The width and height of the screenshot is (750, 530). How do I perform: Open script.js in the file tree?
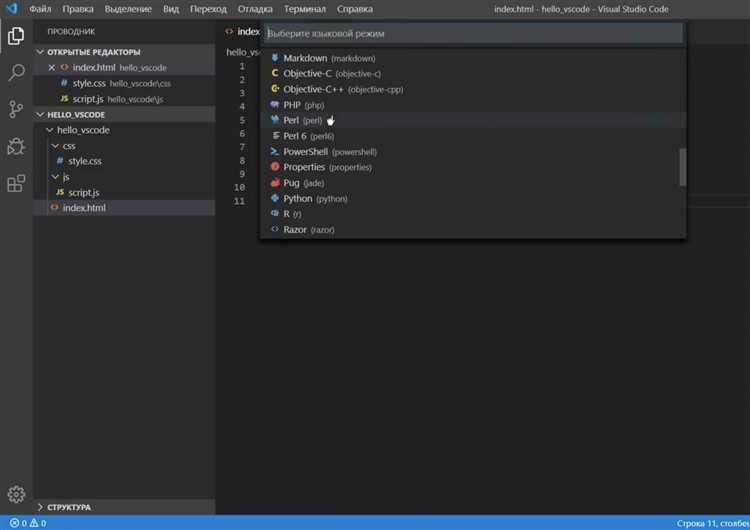click(84, 192)
